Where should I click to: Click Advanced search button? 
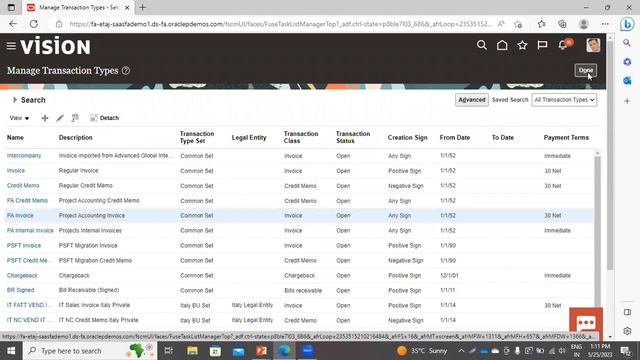pyautogui.click(x=471, y=100)
